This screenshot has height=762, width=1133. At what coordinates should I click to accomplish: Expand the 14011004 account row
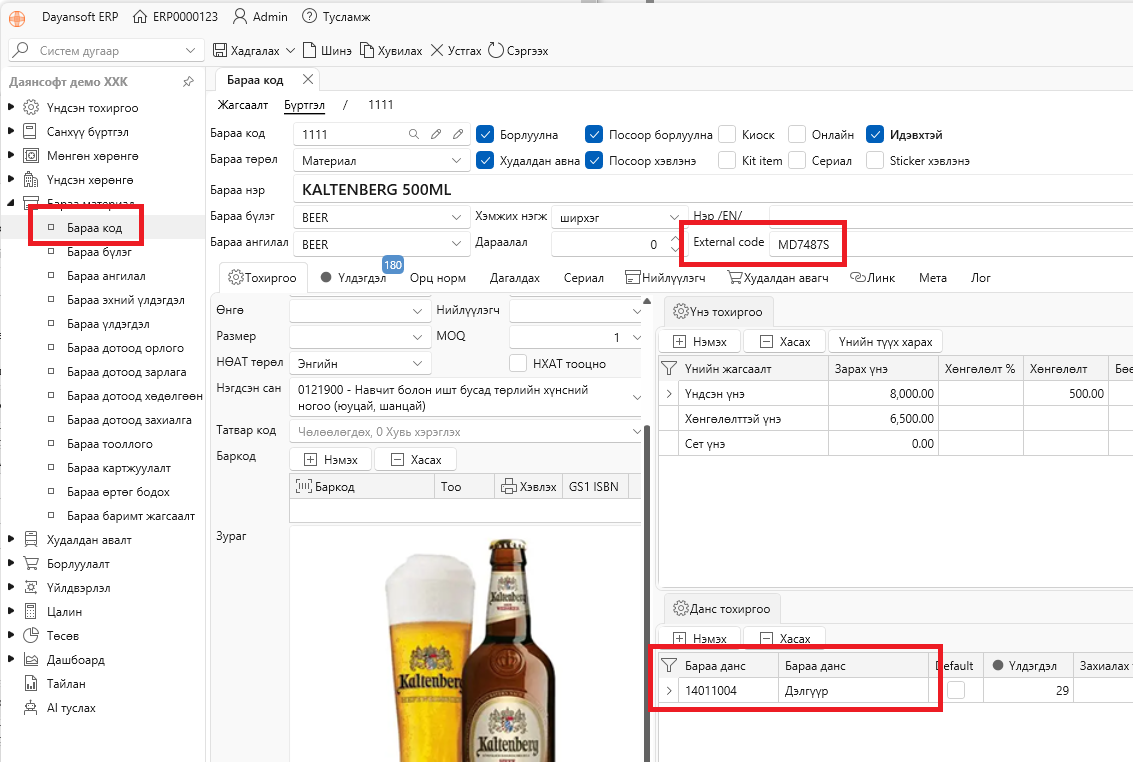tap(669, 690)
